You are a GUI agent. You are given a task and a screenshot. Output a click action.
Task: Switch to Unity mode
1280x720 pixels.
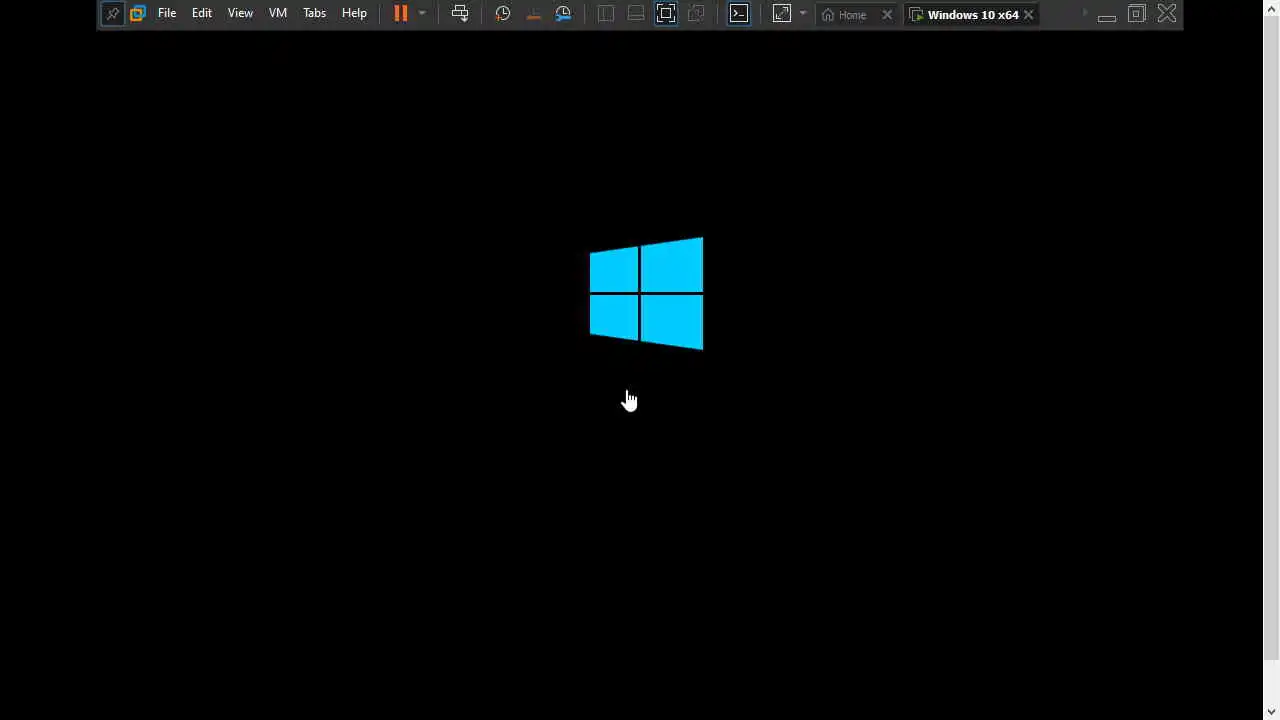pyautogui.click(x=696, y=13)
